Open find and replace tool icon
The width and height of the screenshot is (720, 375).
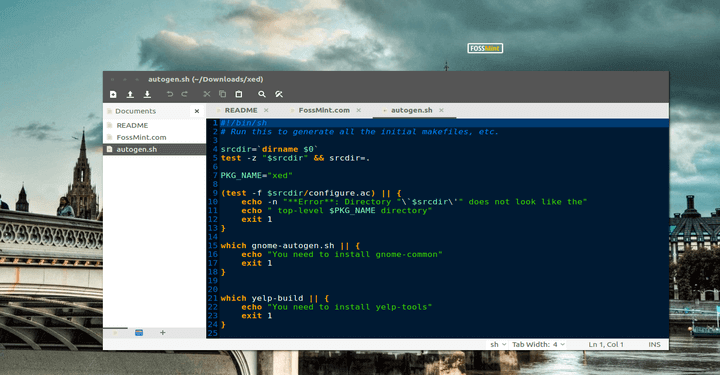coord(279,94)
